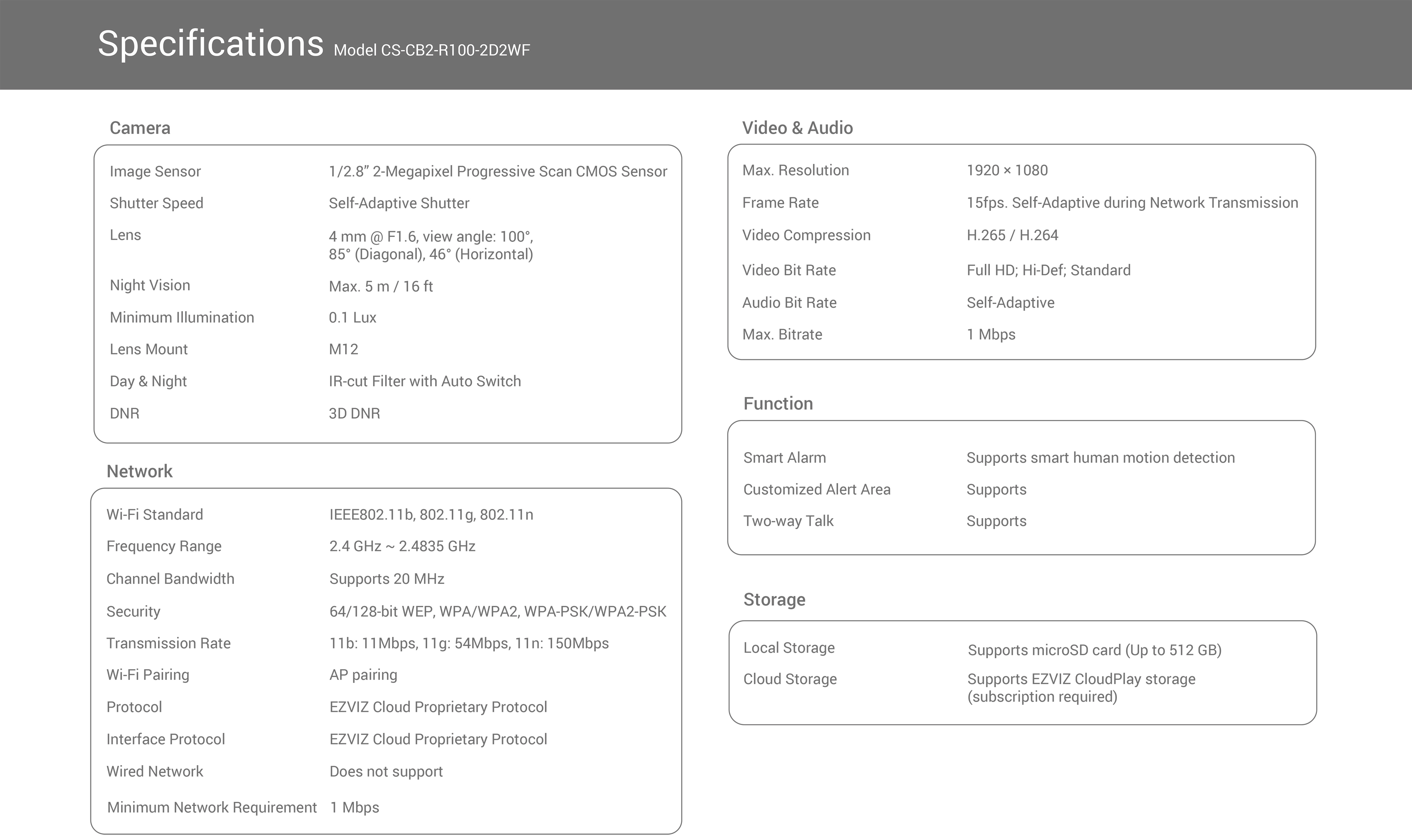Select the Camera section heading
Image resolution: width=1412 pixels, height=840 pixels.
point(140,128)
